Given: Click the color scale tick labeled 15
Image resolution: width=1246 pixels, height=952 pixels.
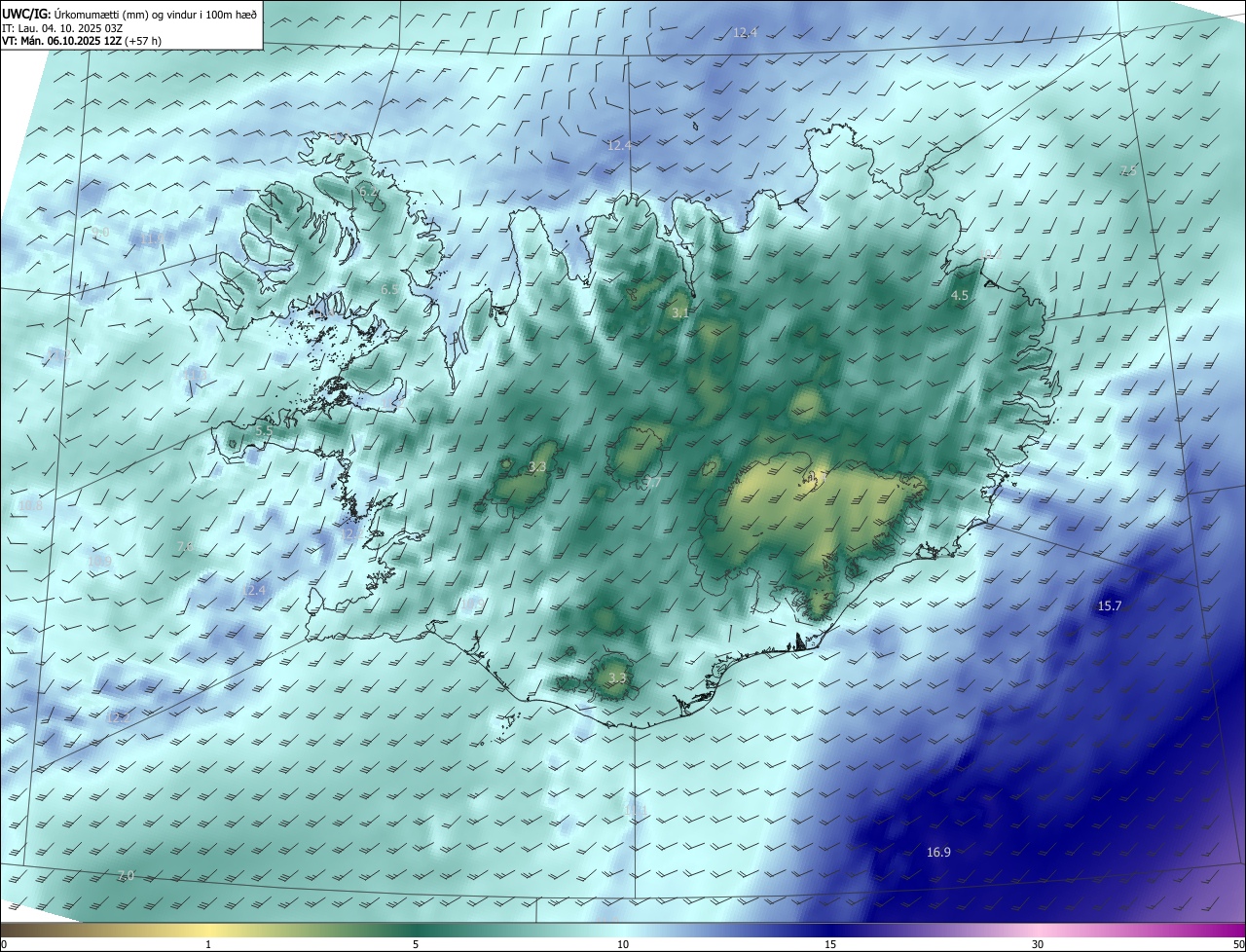Looking at the screenshot, I should coord(830,944).
